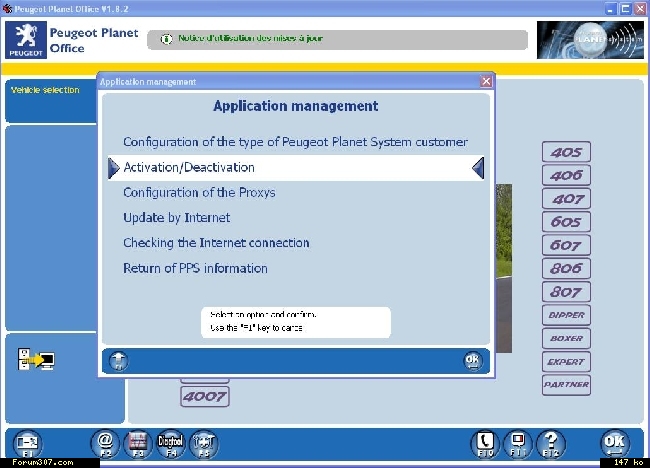Choose the 405 vehicle button
This screenshot has height=468, width=650.
point(566,152)
